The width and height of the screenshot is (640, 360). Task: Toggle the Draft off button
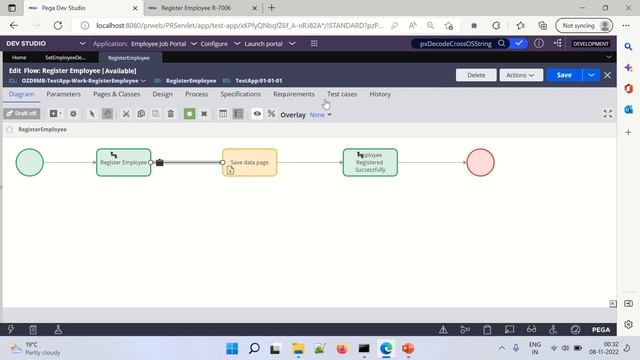22,113
